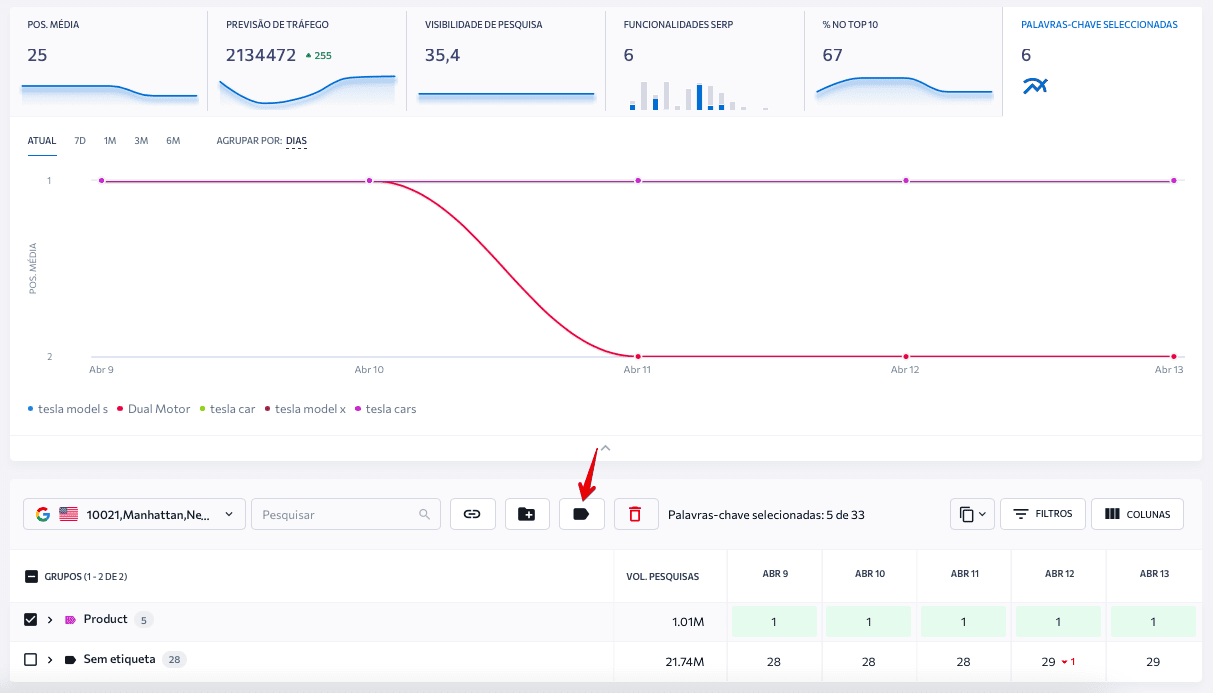Screen dimensions: 1213x693
Task: Toggle the tesla car legend entry
Action: point(227,409)
